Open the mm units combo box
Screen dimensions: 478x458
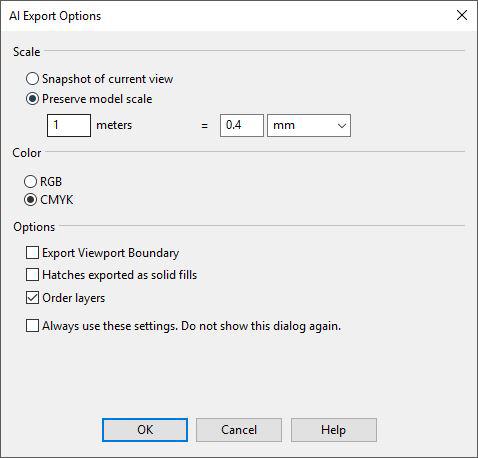point(309,126)
